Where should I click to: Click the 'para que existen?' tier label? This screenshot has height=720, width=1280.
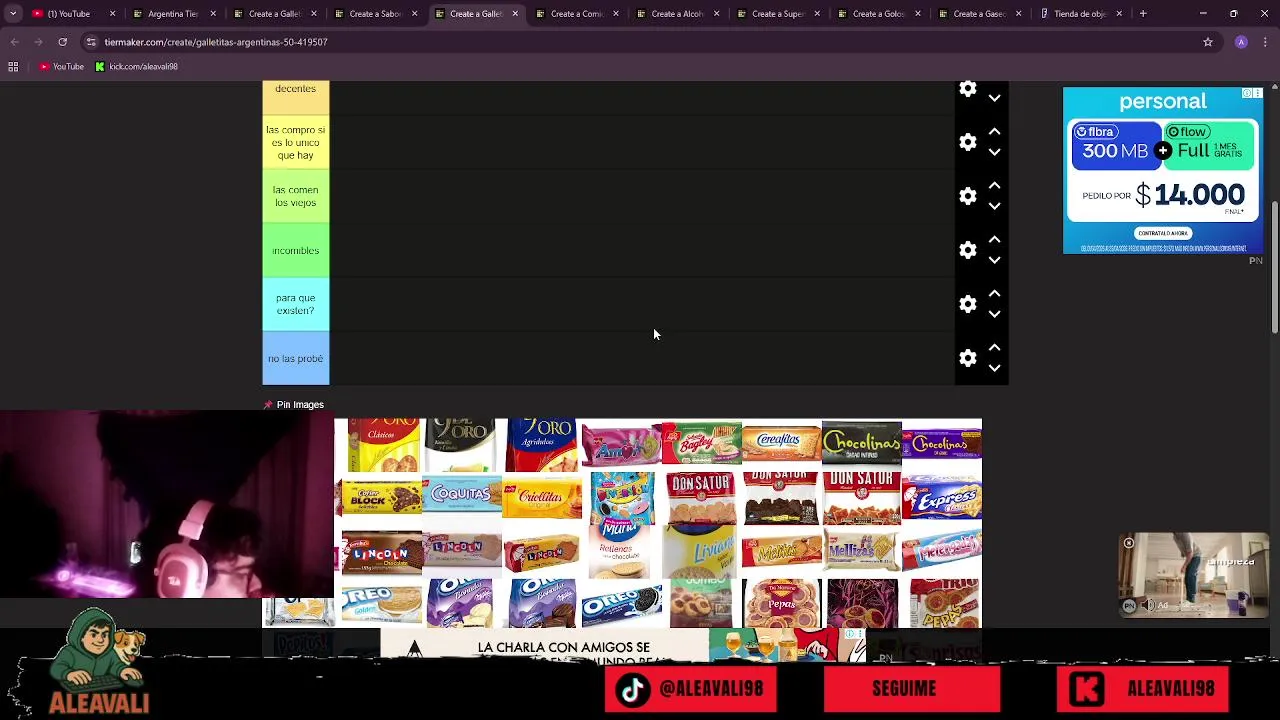click(296, 304)
